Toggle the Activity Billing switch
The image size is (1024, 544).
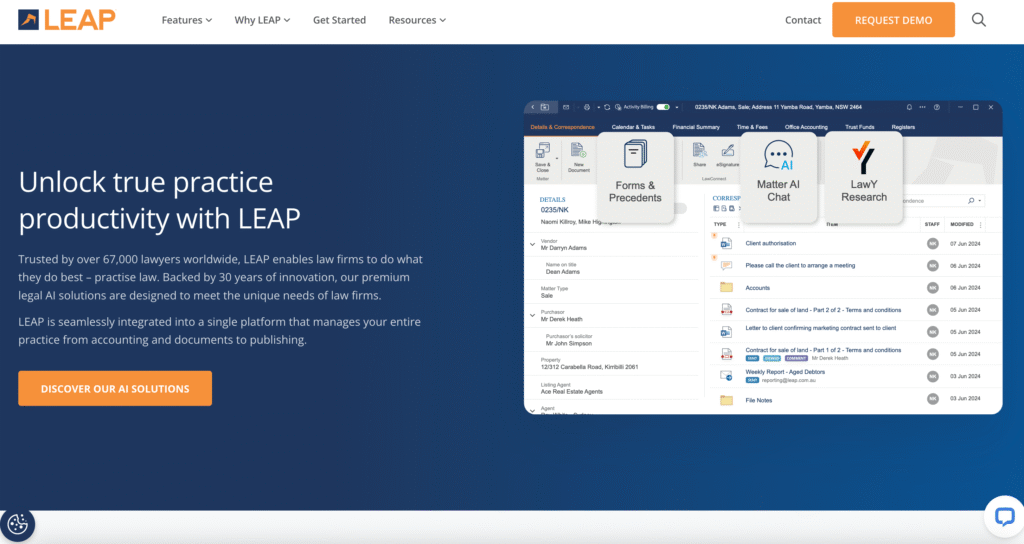(x=664, y=107)
